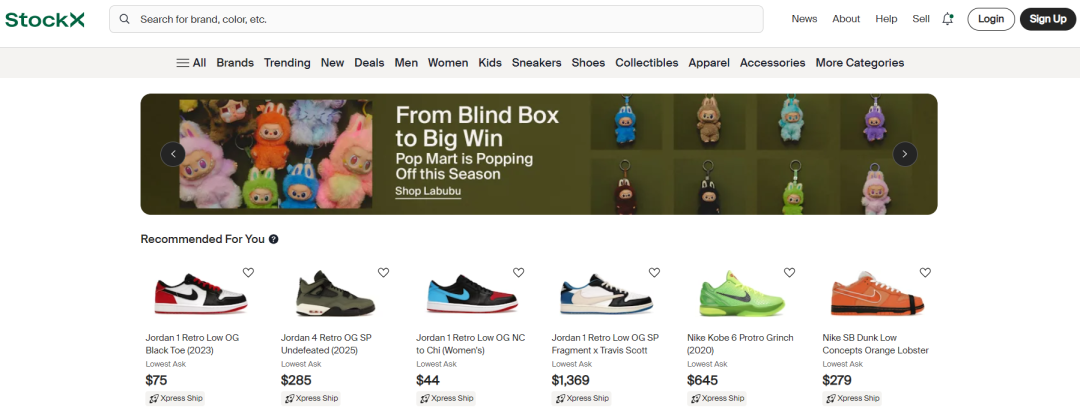
Task: Click the Jordan 1 Retro Low OG Black Toe title
Action: point(192,344)
